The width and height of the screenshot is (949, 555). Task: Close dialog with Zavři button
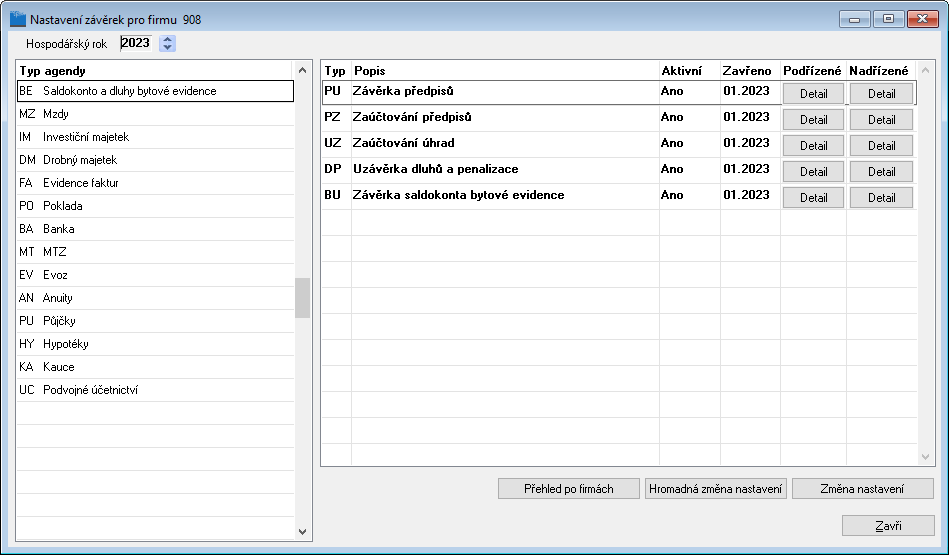point(888,526)
